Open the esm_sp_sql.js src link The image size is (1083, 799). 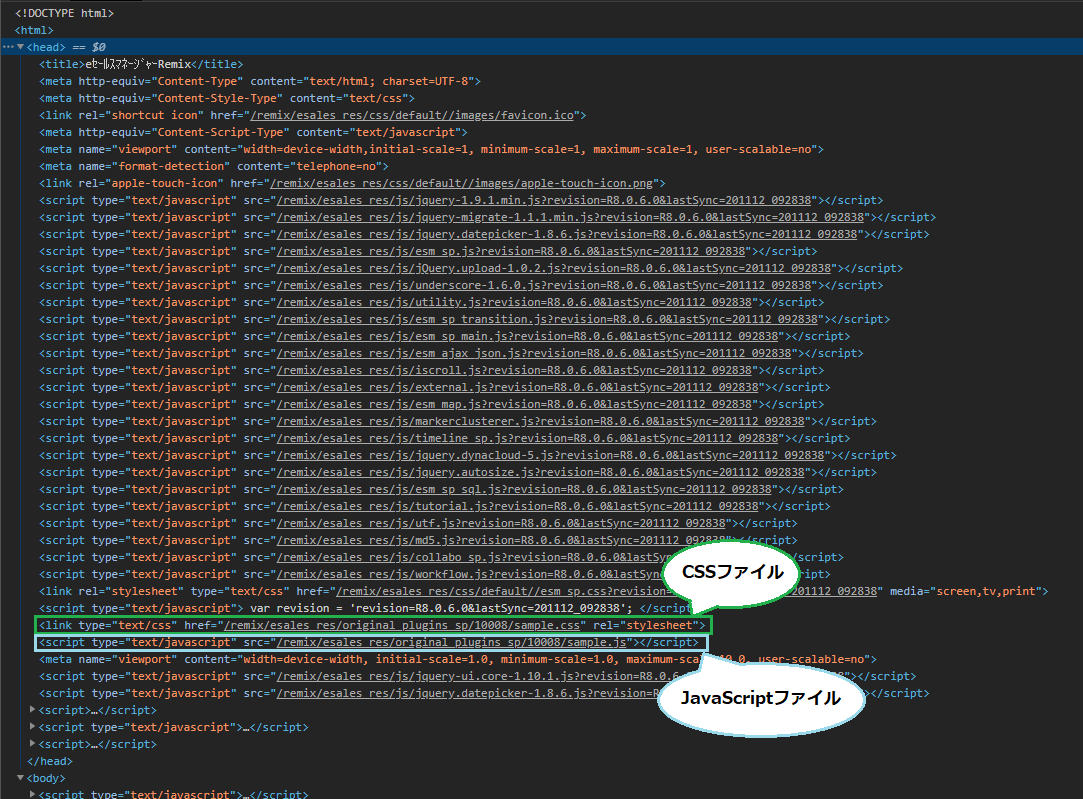[524, 489]
